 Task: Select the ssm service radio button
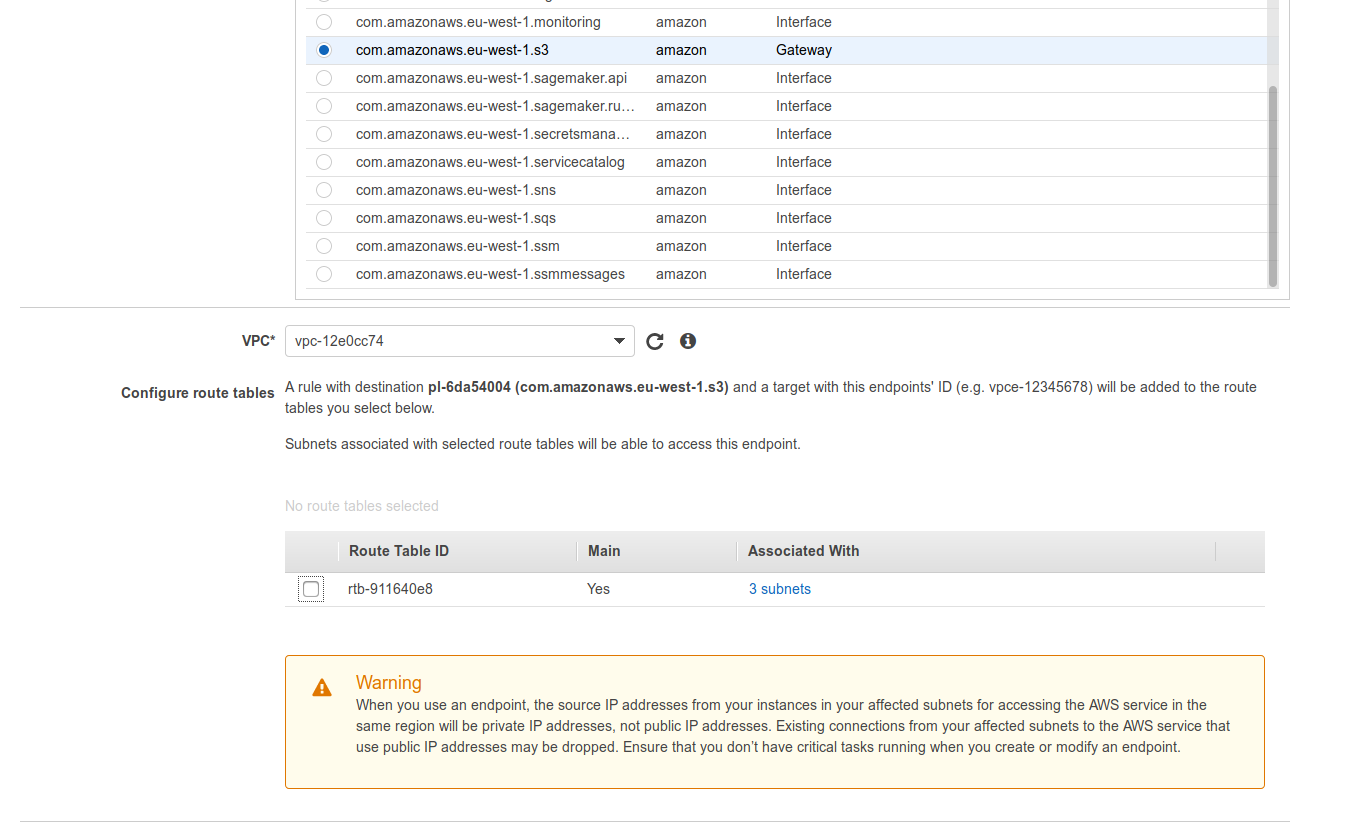(323, 245)
